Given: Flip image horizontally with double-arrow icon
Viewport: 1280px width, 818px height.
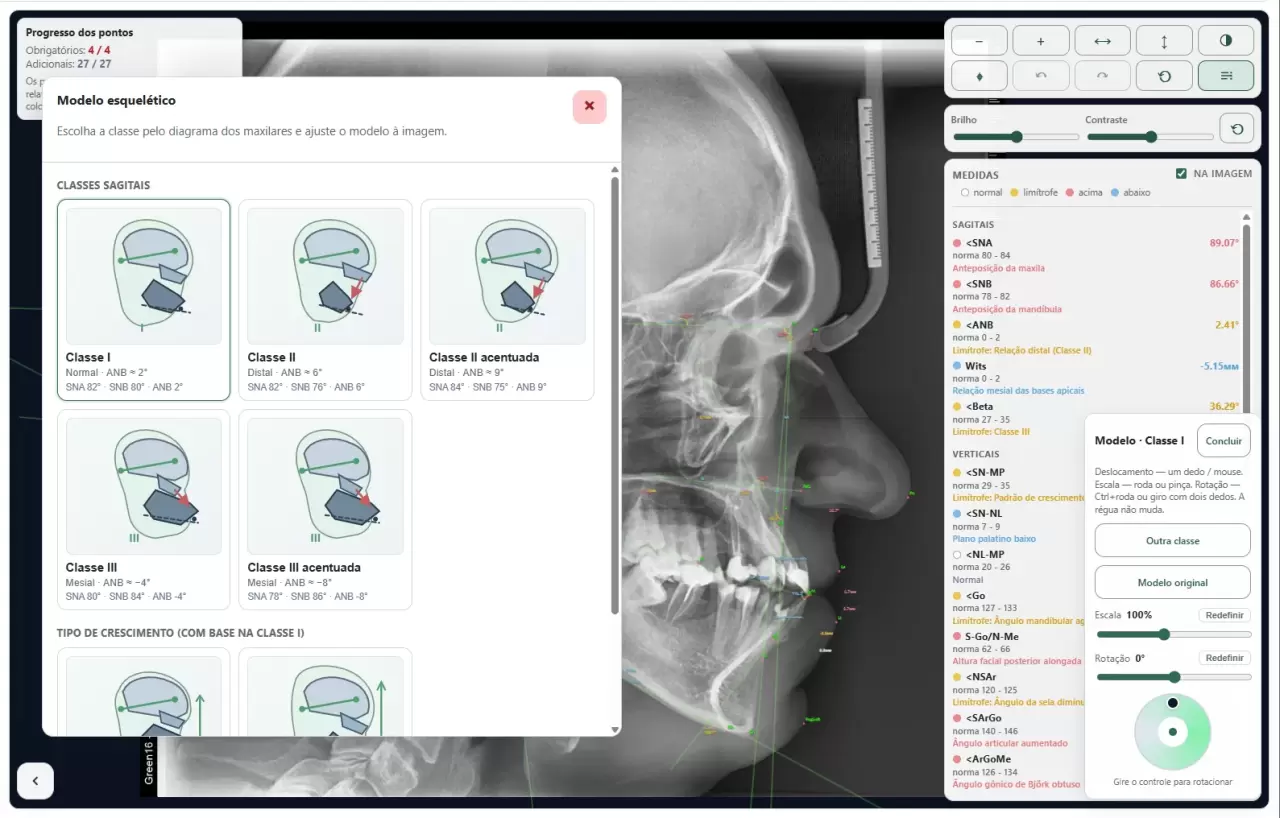Looking at the screenshot, I should click(1103, 41).
